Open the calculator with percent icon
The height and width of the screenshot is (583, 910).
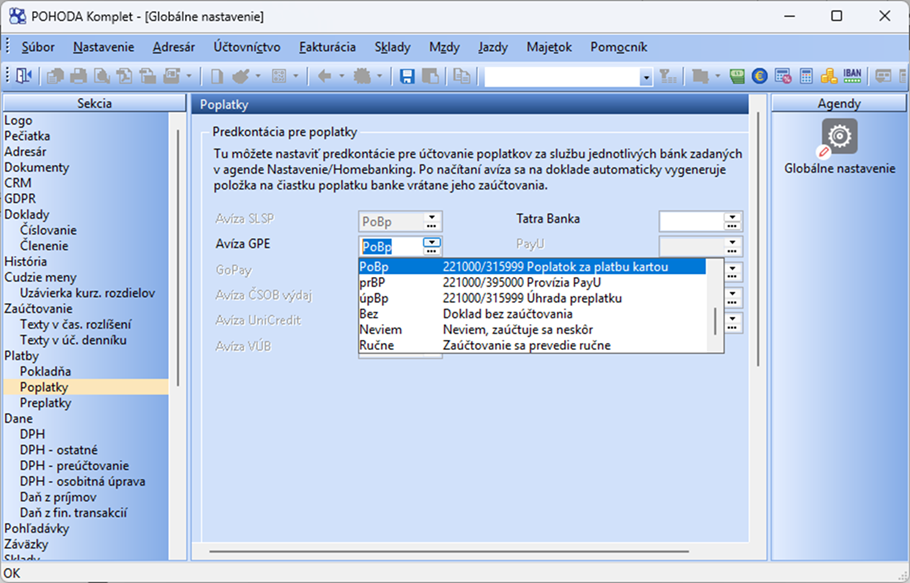tap(783, 76)
